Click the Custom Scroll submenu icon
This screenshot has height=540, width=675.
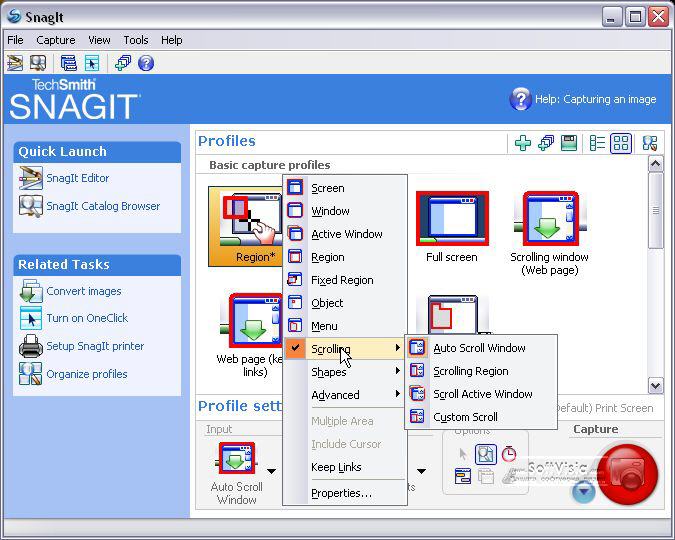pos(417,416)
